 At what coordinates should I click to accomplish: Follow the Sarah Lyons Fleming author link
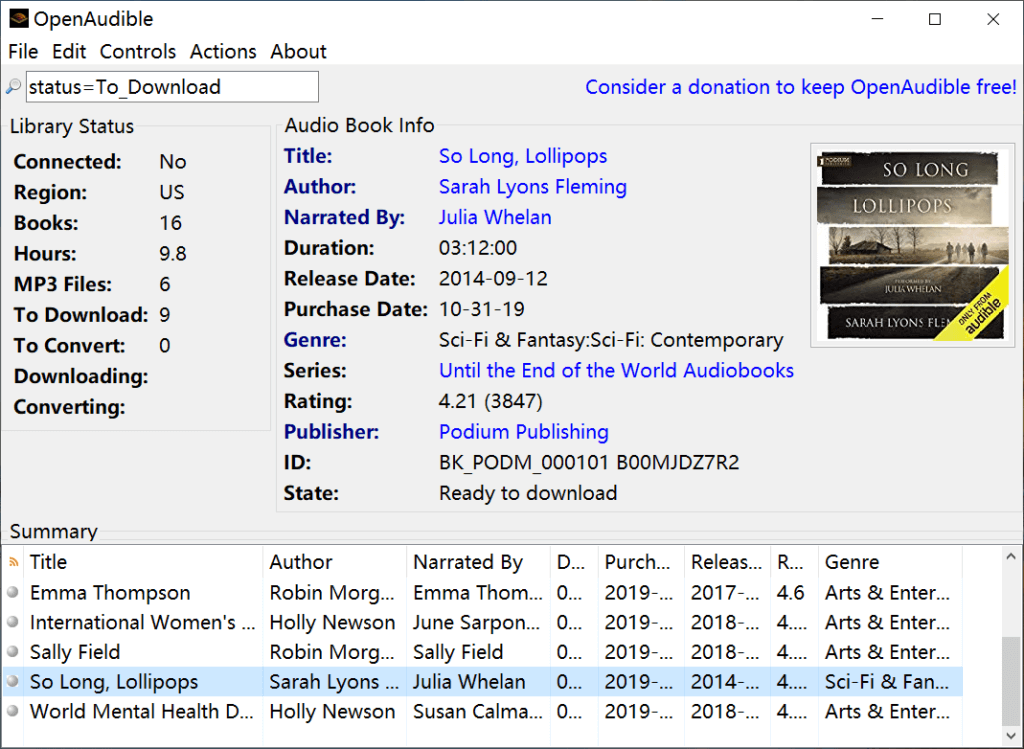pyautogui.click(x=532, y=187)
